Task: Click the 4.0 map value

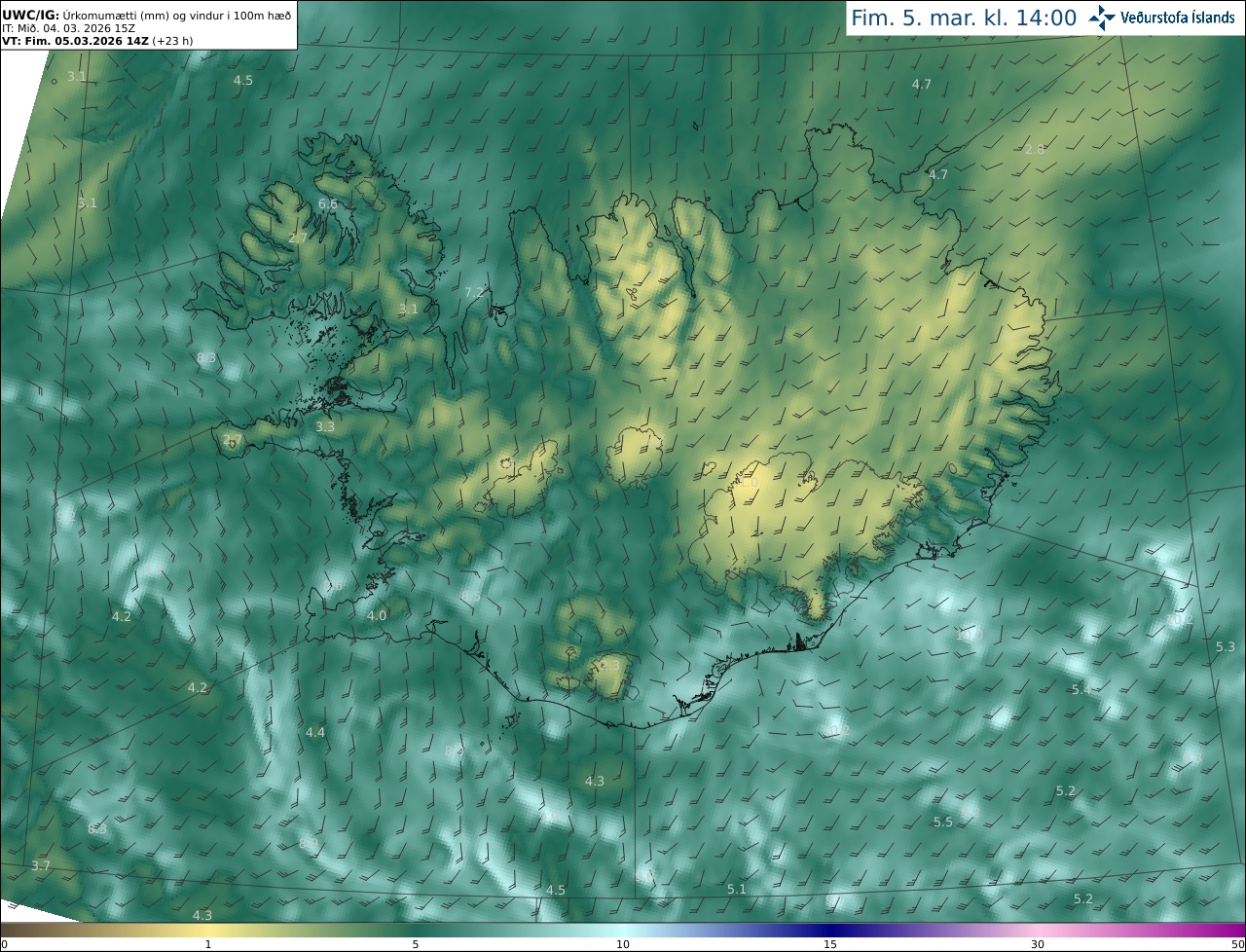Action: click(377, 615)
